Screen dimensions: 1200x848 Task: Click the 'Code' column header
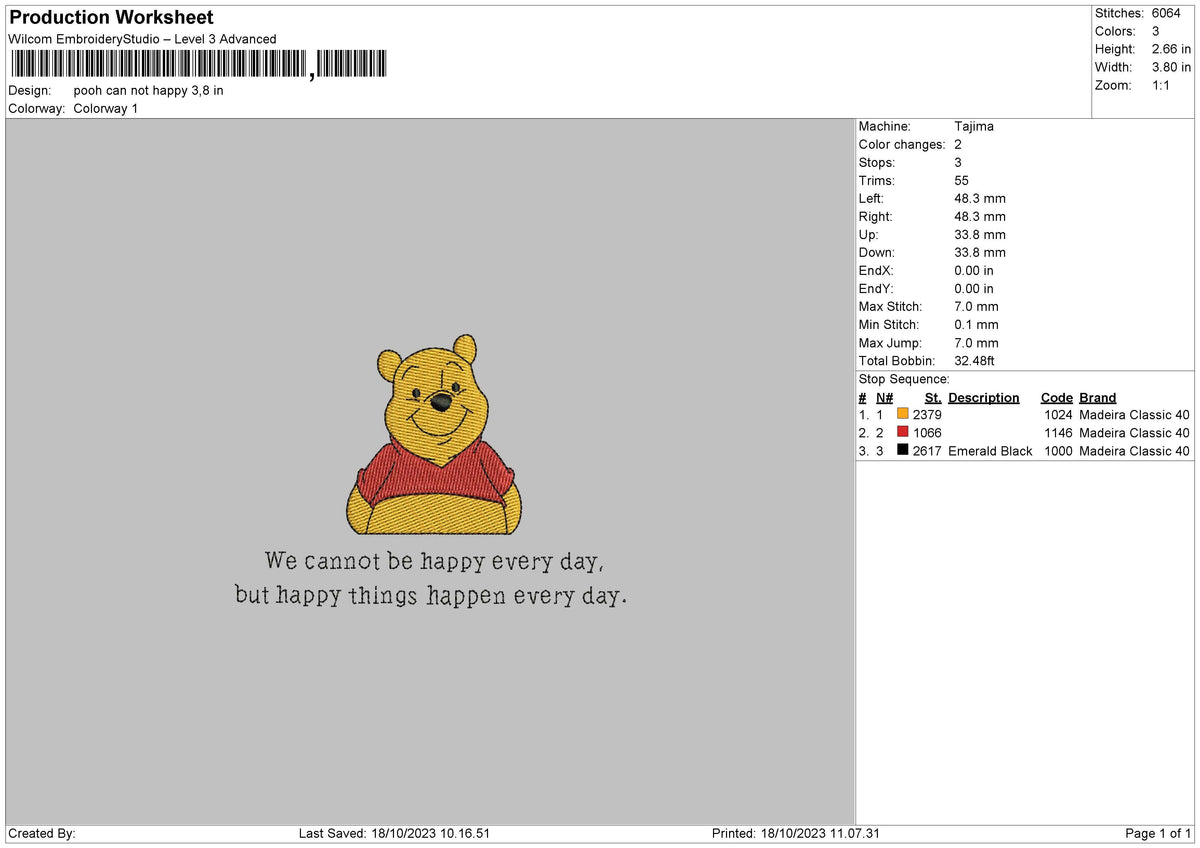[x=1056, y=397]
